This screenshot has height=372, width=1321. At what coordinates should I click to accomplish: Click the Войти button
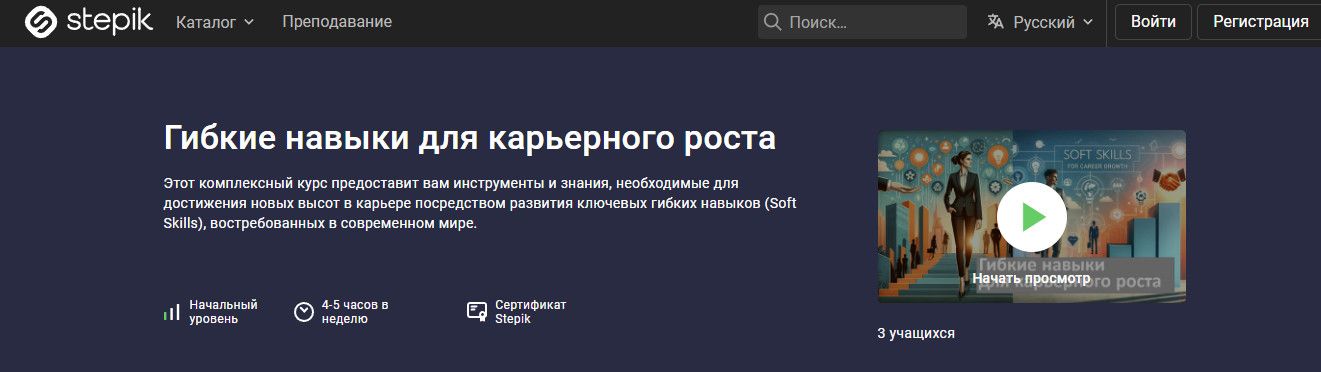coord(1152,22)
